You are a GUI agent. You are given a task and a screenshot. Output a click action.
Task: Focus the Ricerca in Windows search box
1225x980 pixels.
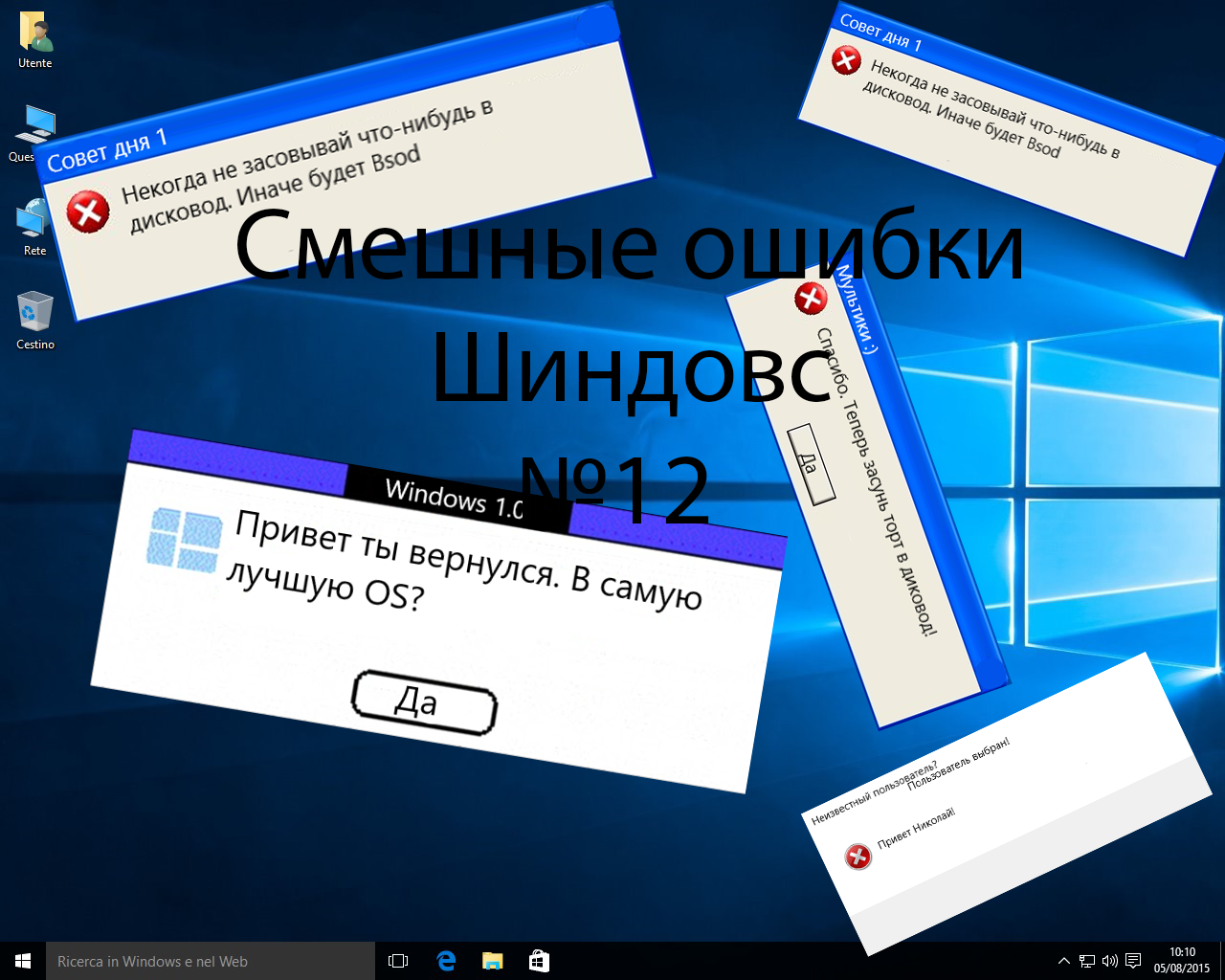[211, 961]
